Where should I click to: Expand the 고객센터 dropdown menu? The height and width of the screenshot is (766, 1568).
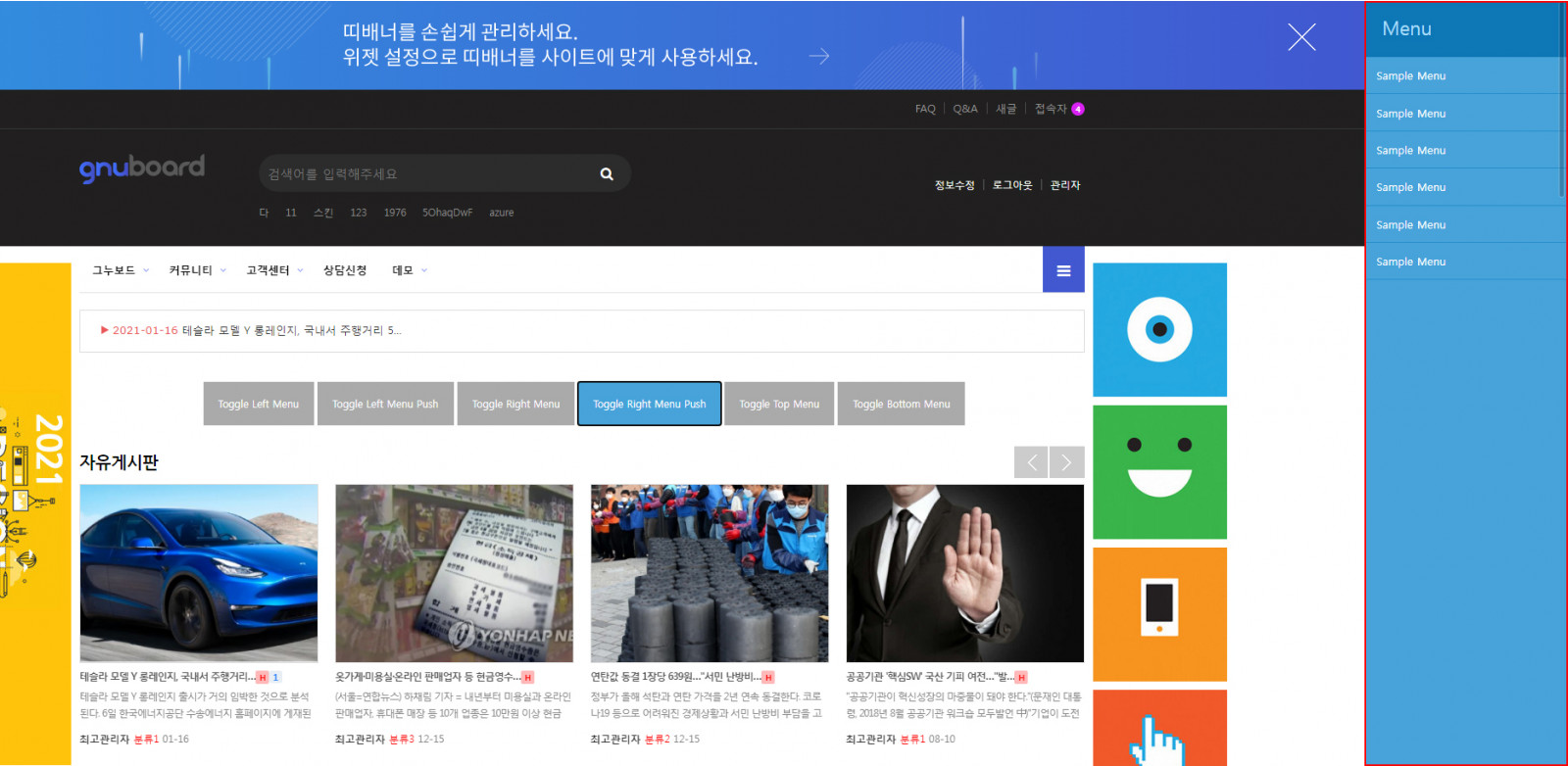coord(274,270)
